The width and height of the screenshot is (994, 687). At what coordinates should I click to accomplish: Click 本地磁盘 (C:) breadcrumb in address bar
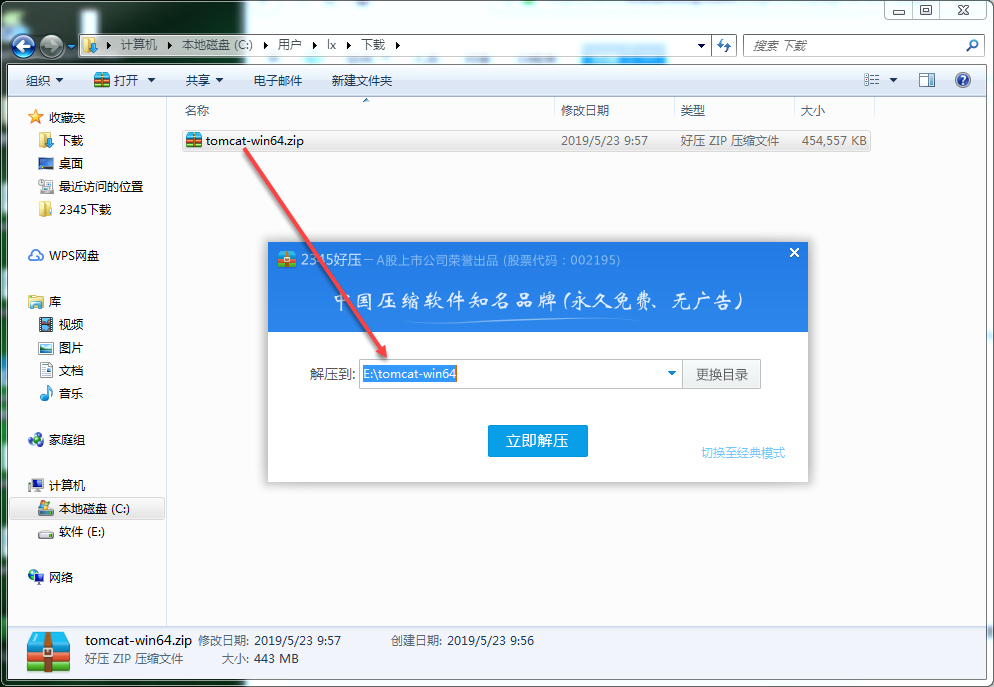(217, 45)
